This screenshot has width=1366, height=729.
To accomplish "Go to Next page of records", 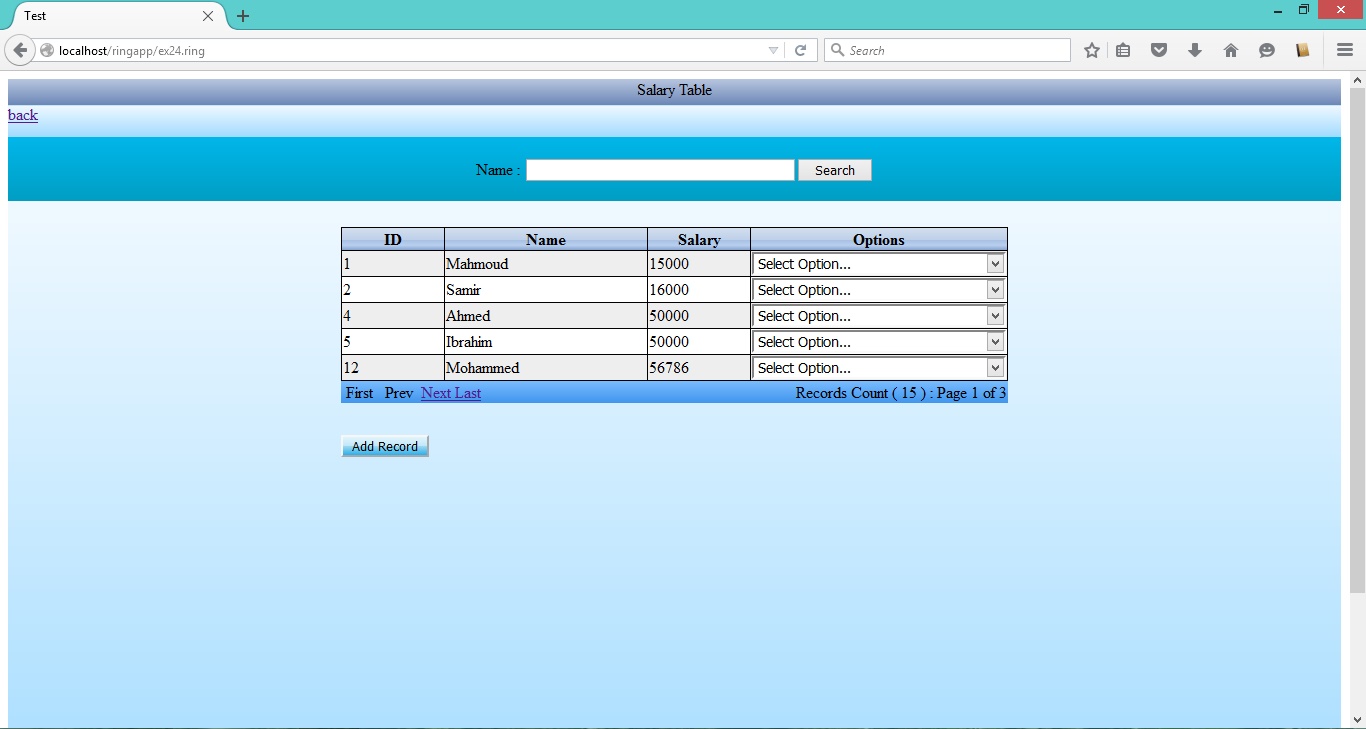I will pos(434,393).
